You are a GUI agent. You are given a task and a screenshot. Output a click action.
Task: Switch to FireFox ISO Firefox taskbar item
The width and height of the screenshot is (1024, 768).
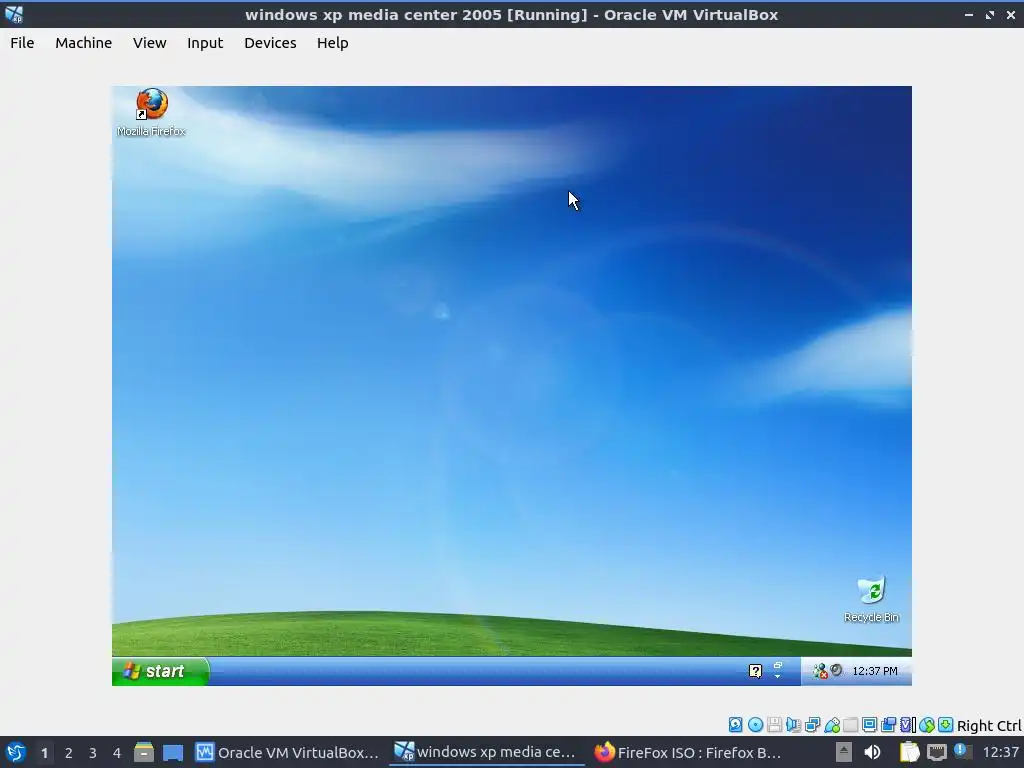click(x=687, y=752)
